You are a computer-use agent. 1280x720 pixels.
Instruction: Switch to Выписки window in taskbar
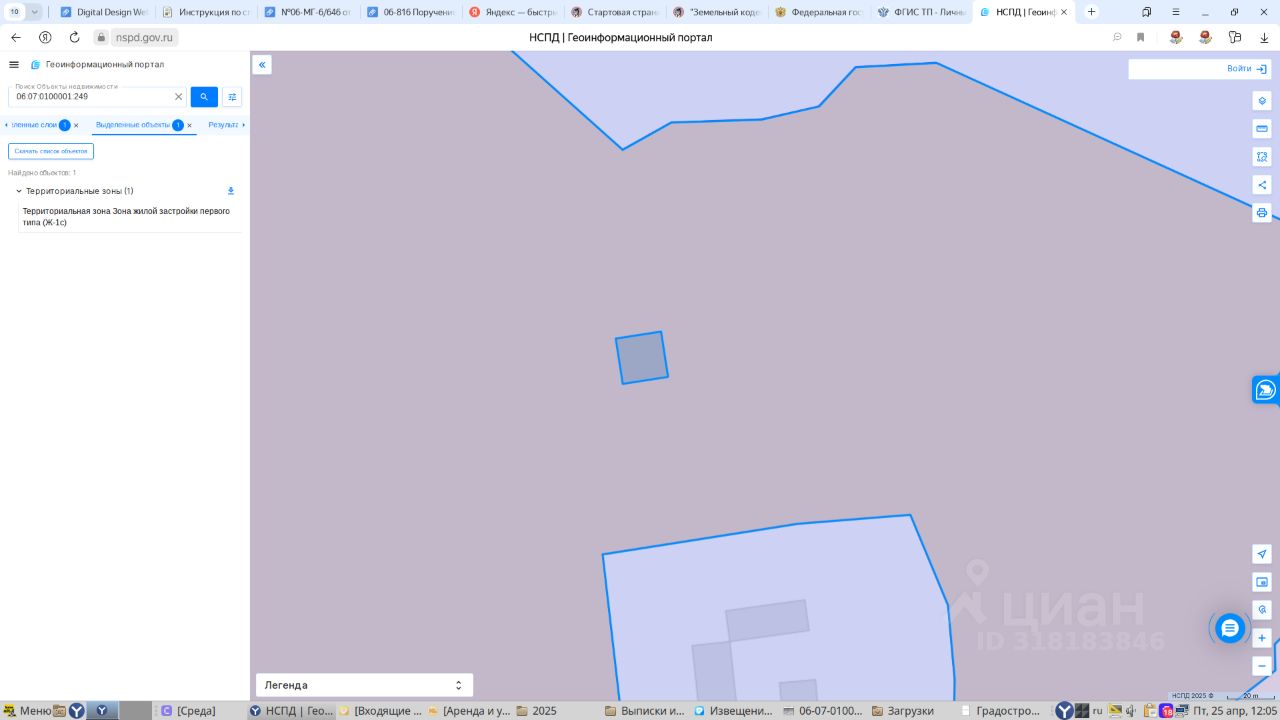[645, 711]
